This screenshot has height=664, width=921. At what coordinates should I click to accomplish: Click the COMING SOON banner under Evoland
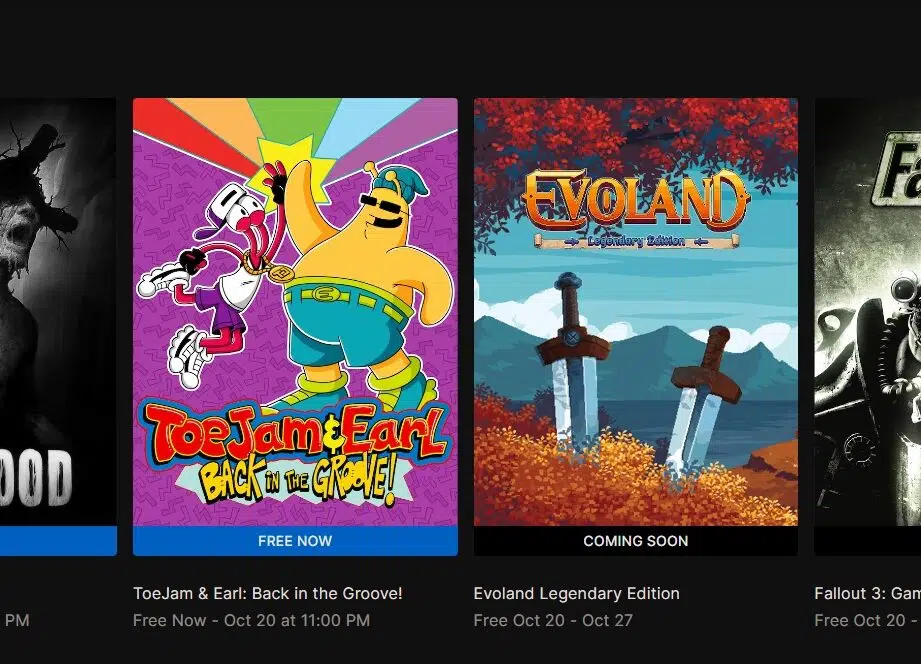(636, 541)
